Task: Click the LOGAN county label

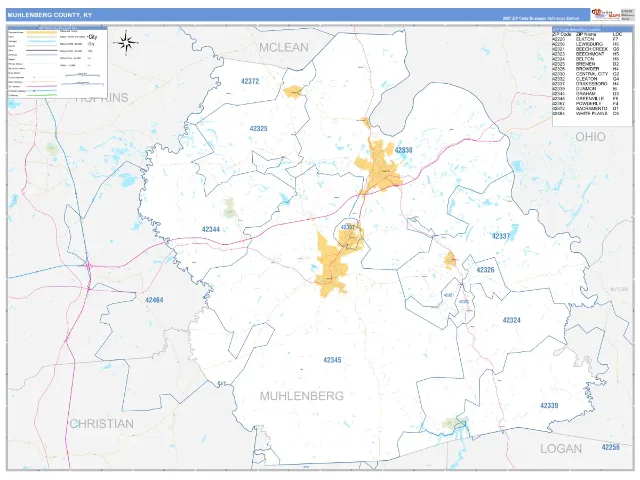Action: tap(561, 449)
